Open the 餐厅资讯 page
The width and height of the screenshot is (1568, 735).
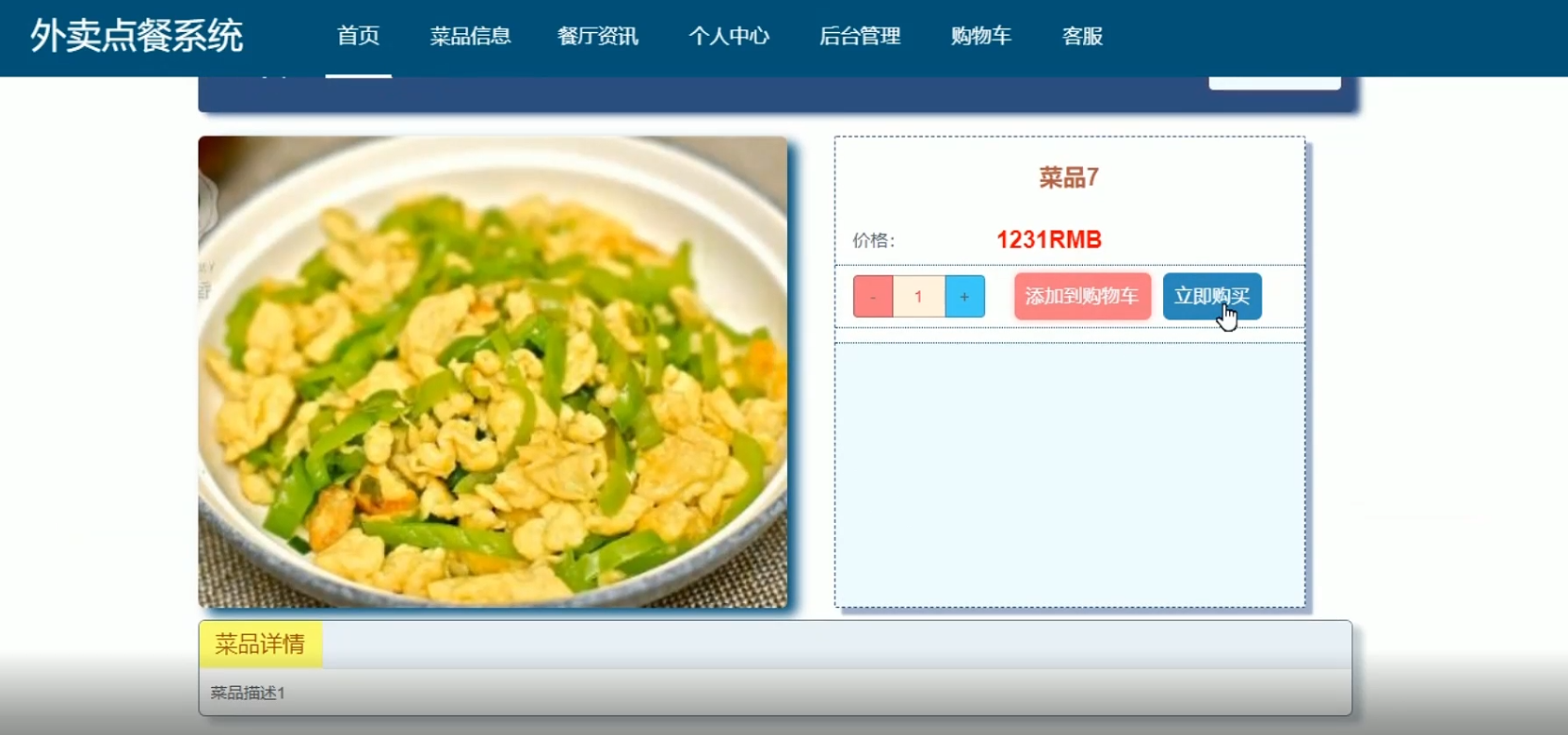(598, 36)
